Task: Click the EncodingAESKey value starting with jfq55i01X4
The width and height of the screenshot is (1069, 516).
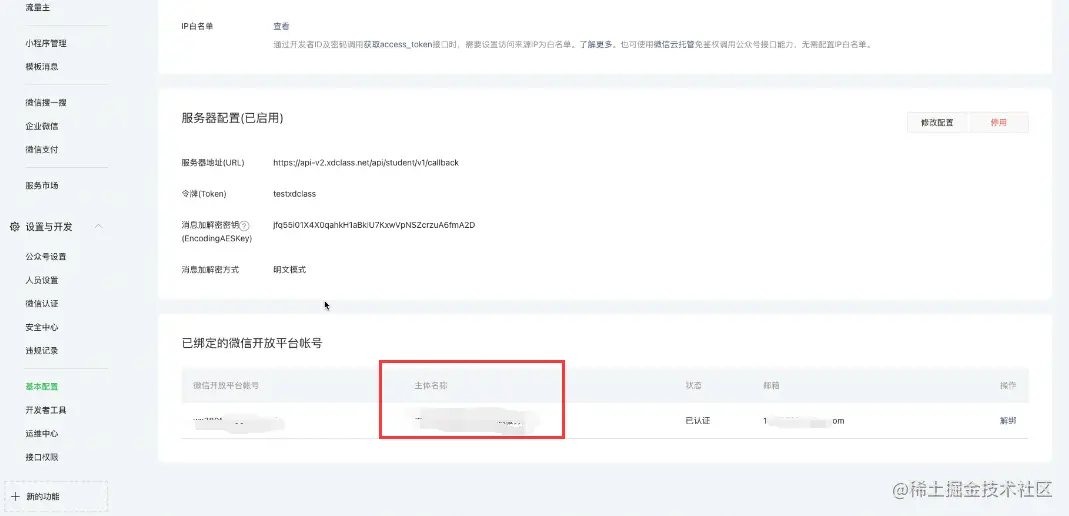Action: click(374, 225)
